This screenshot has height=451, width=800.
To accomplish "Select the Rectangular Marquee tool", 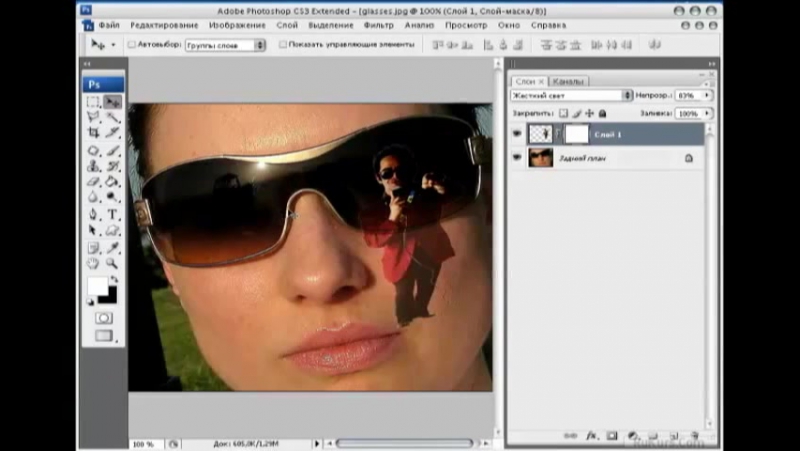I will [x=94, y=102].
